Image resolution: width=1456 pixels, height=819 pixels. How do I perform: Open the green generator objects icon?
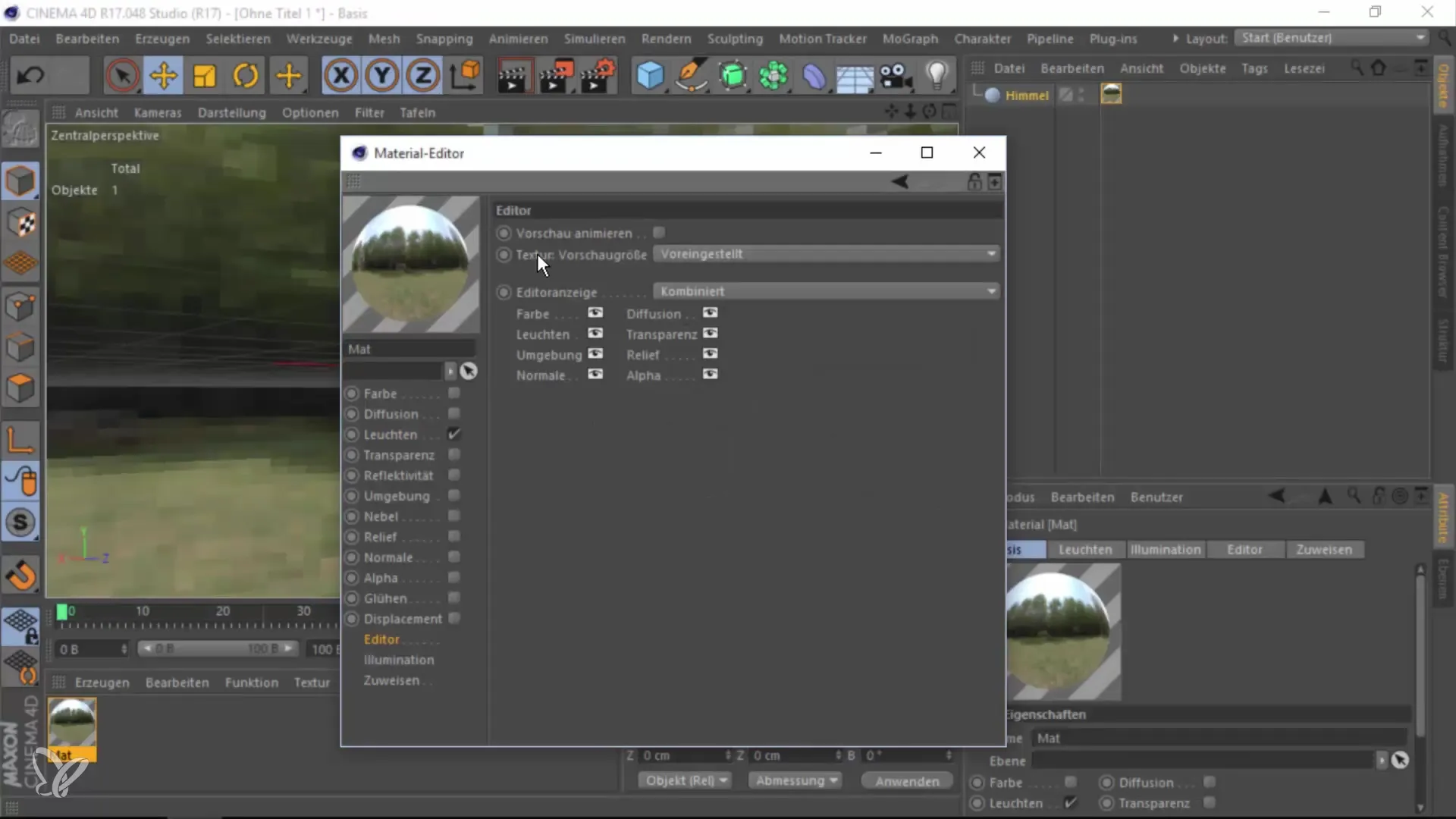coord(733,75)
